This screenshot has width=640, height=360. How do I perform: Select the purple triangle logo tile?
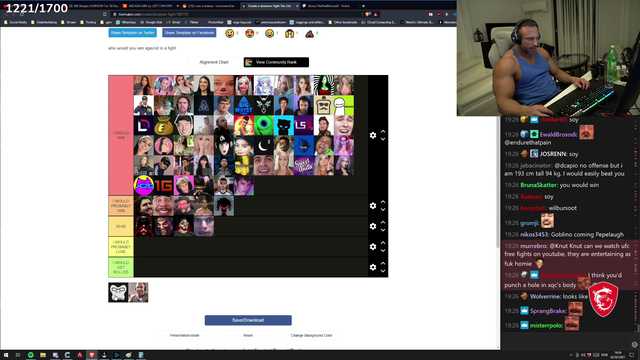[204, 105]
